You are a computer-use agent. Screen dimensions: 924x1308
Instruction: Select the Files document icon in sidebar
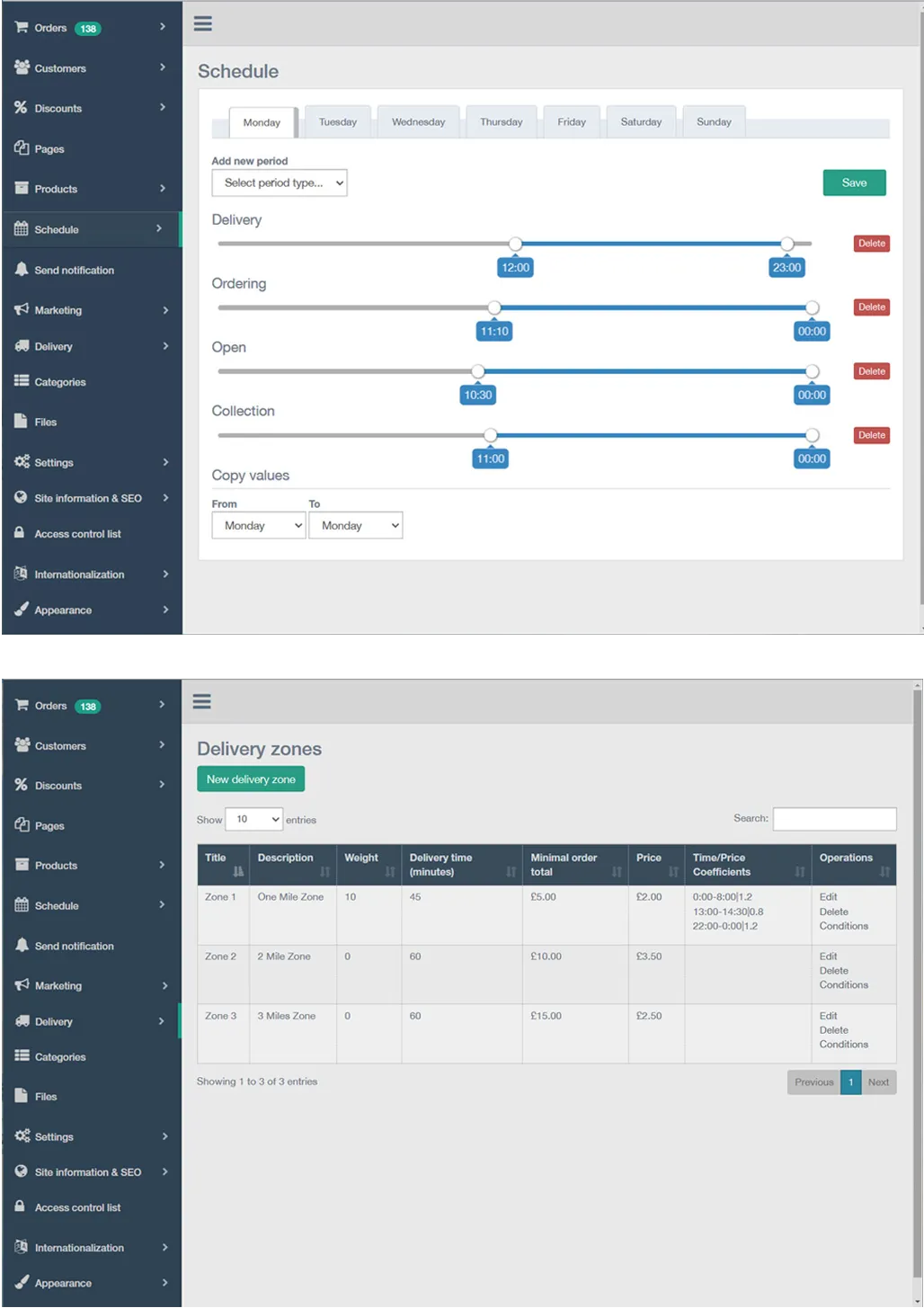tap(20, 421)
